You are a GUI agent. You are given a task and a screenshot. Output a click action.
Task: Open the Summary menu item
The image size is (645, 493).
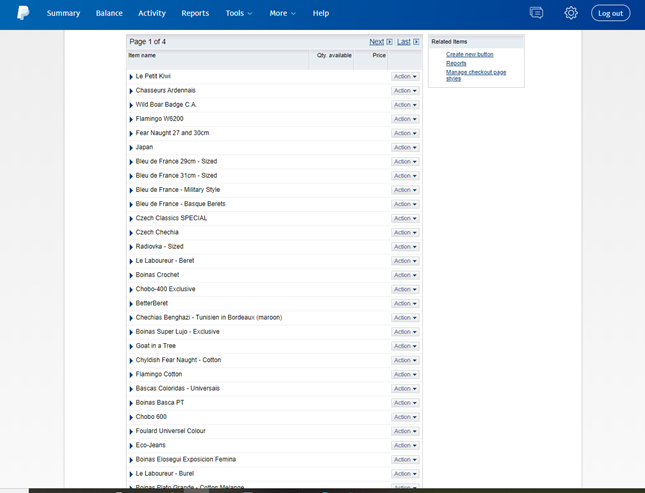63,13
